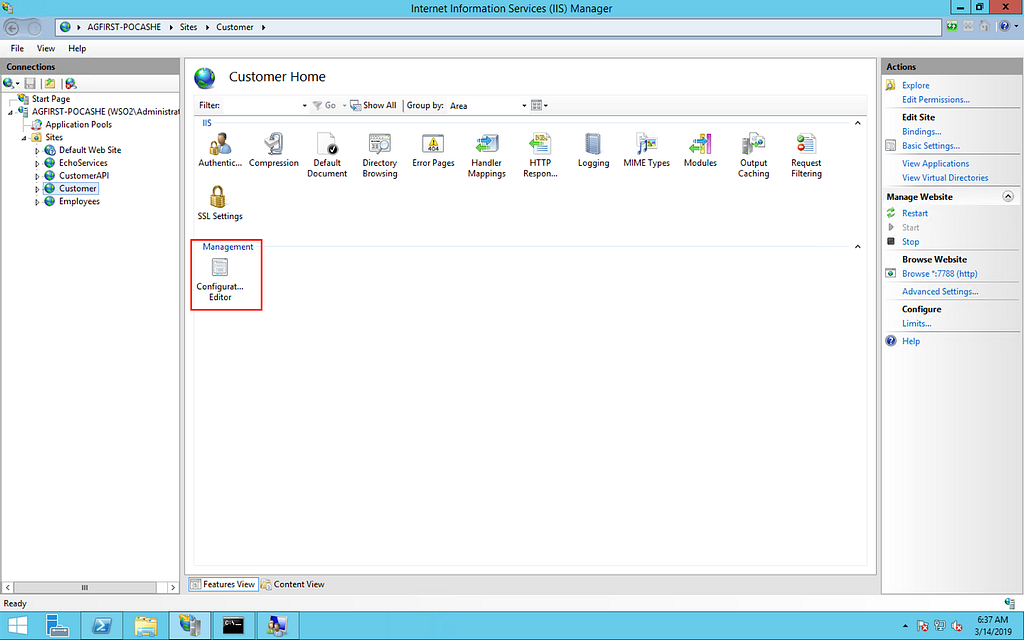
Task: Open the Configuration Editor
Action: 220,279
